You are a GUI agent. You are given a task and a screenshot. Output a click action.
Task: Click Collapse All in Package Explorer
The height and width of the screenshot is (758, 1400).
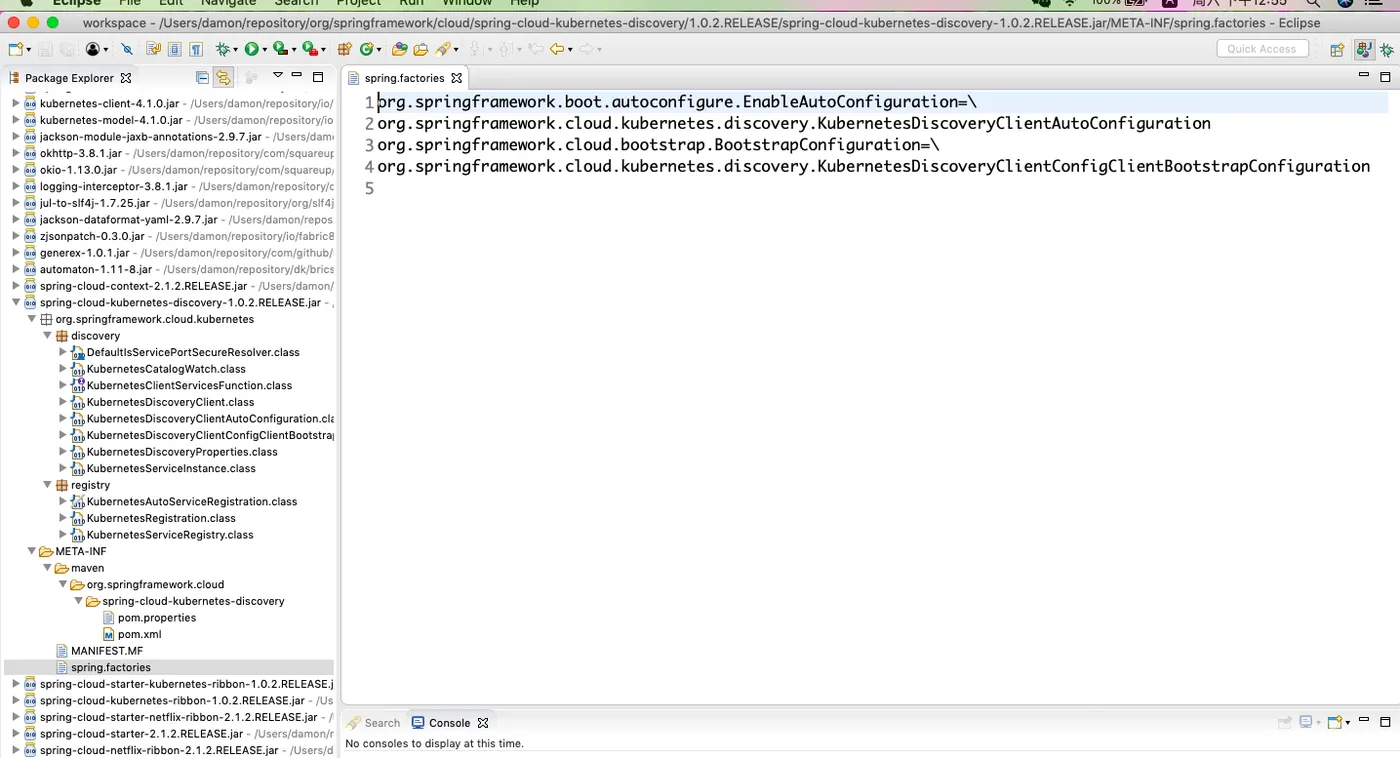203,77
